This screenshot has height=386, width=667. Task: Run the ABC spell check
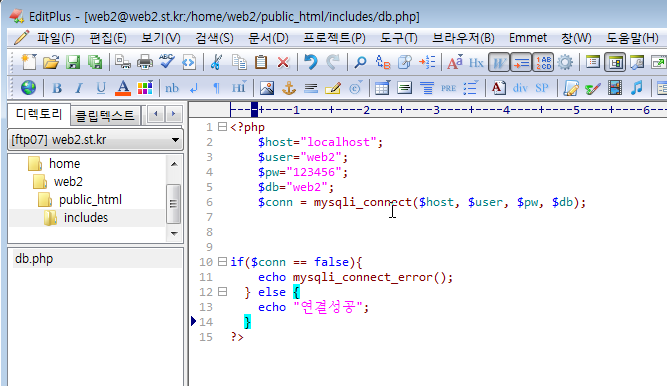167,63
